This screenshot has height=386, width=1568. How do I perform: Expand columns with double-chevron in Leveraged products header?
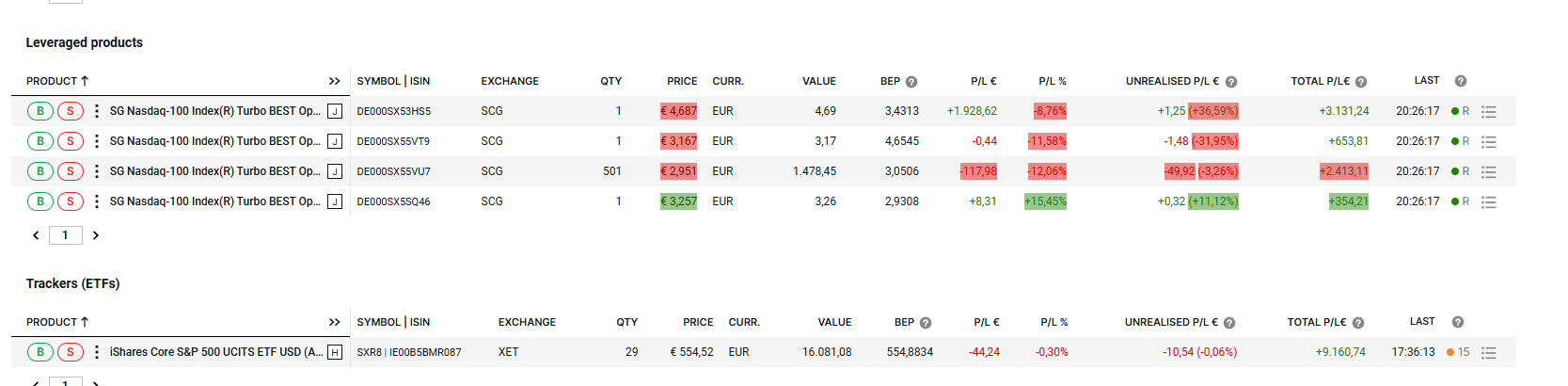pyautogui.click(x=334, y=82)
